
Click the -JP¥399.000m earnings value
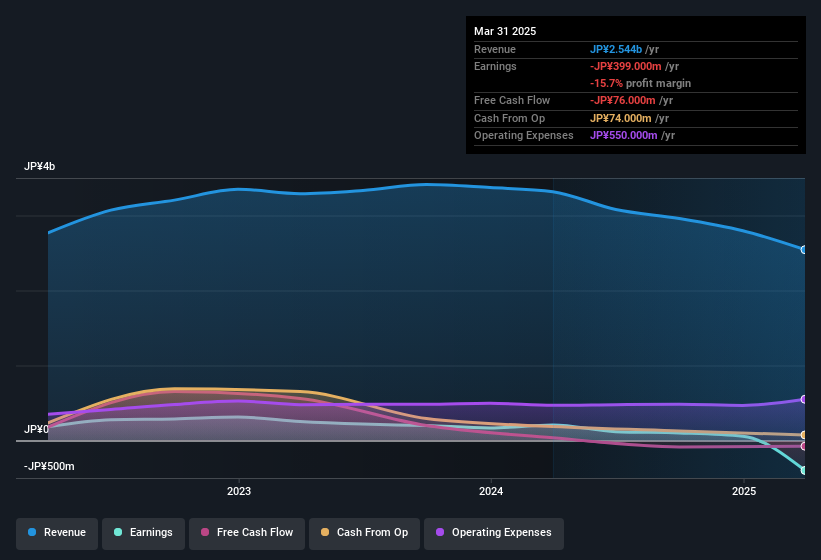click(626, 66)
